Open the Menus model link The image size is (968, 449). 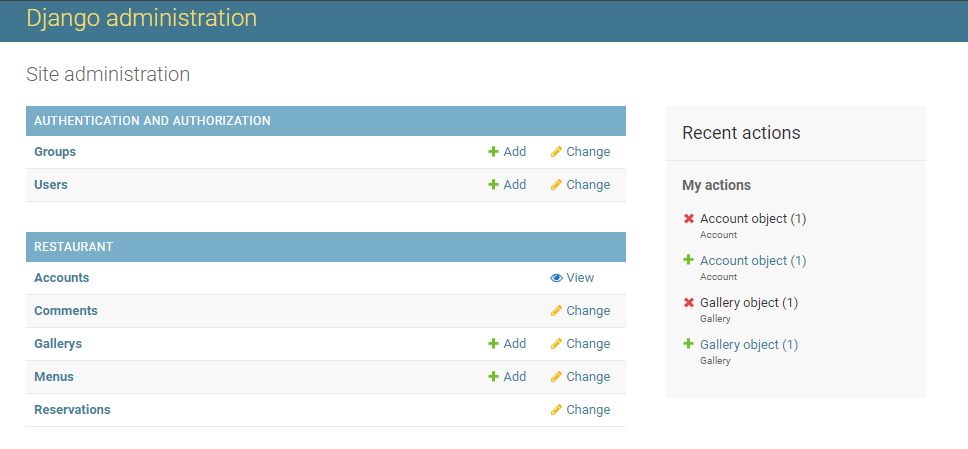pyautogui.click(x=54, y=377)
